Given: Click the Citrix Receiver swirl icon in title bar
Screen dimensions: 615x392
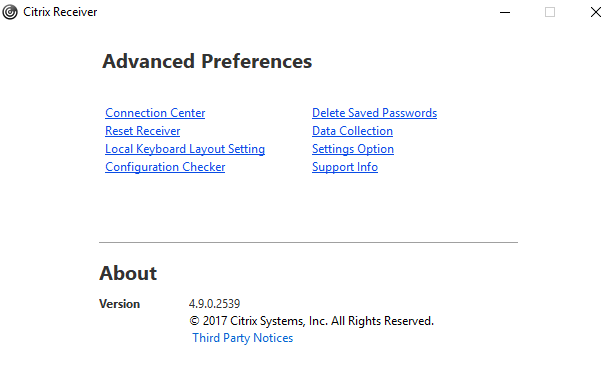Looking at the screenshot, I should [10, 12].
